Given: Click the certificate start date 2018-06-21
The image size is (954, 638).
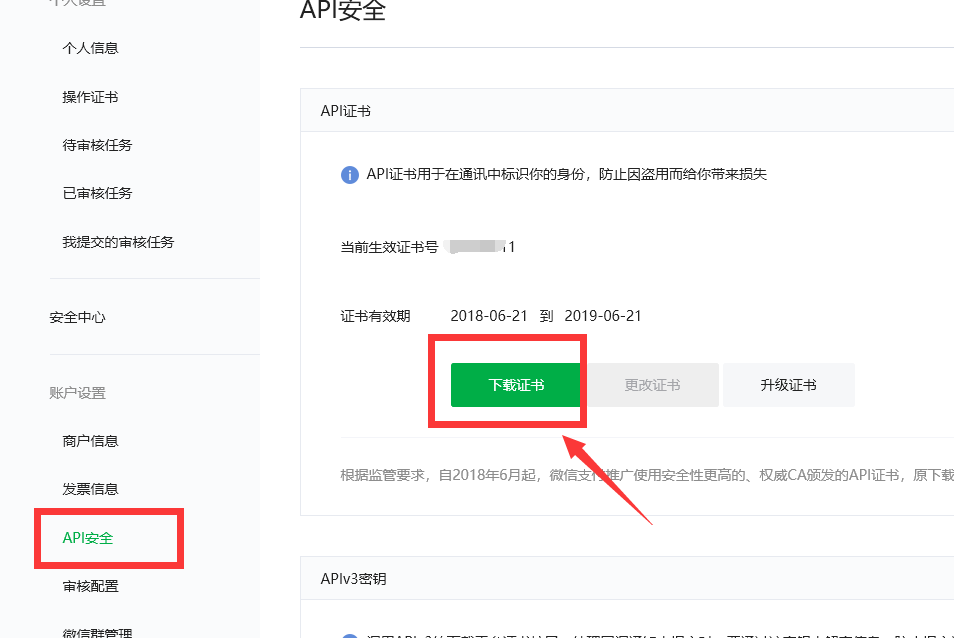Looking at the screenshot, I should [489, 316].
